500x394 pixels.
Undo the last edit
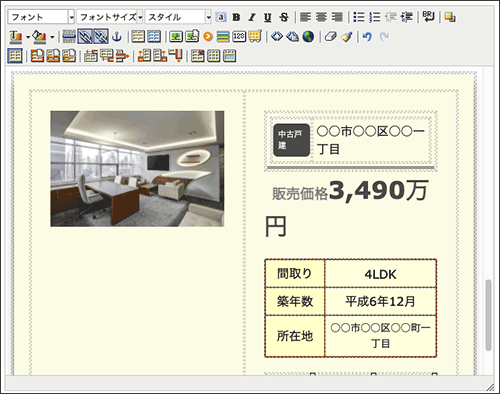[367, 37]
